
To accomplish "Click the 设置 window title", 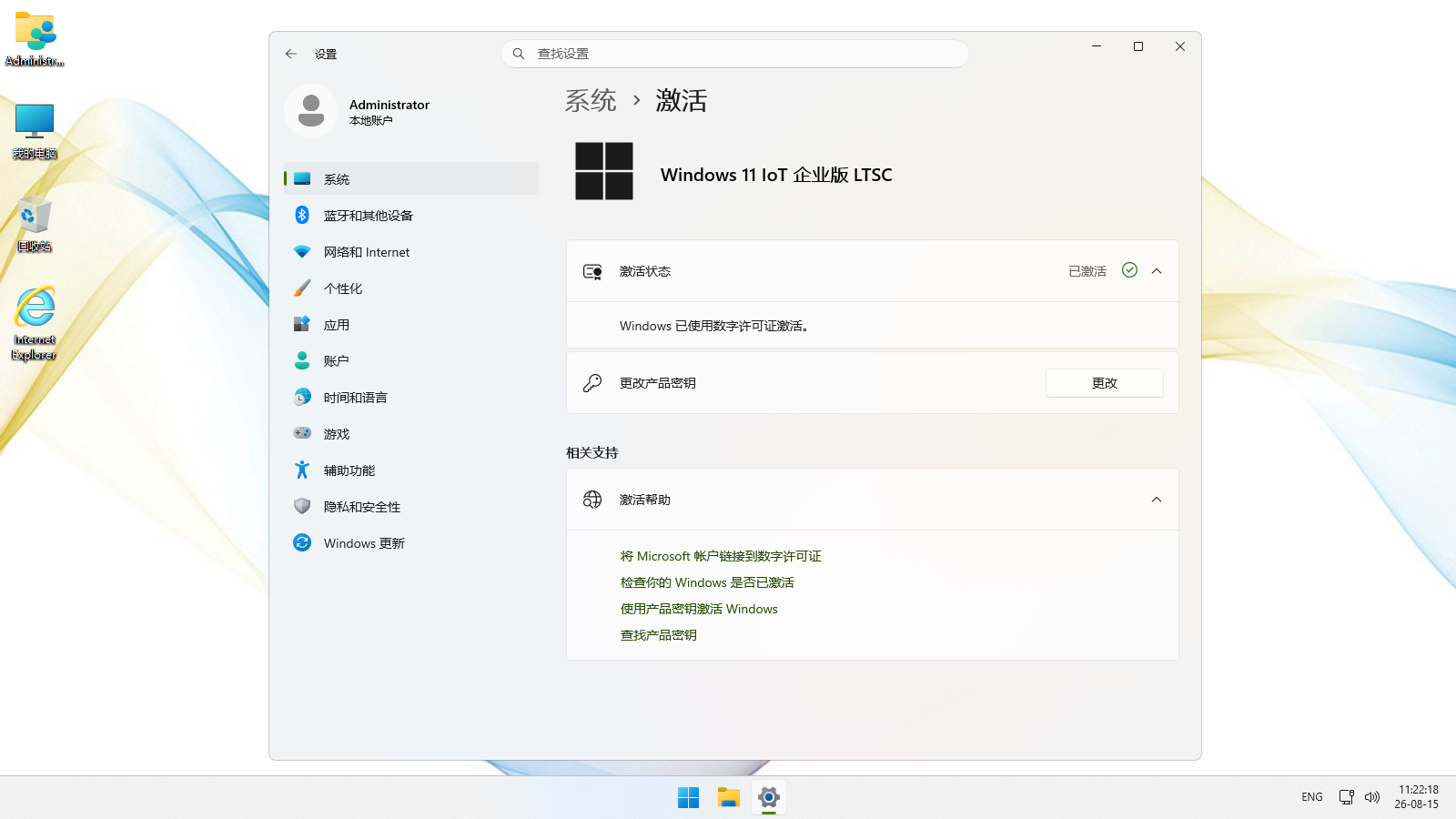I will tap(326, 55).
